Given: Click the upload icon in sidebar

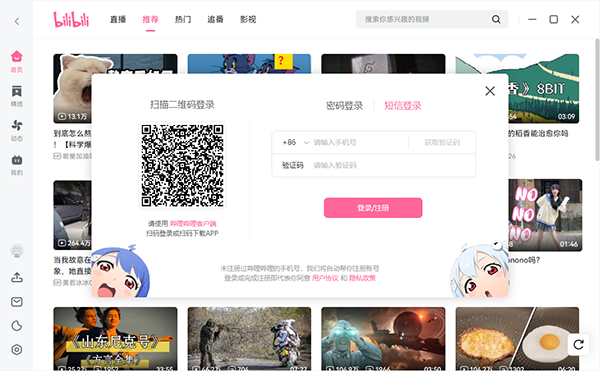Looking at the screenshot, I should (x=16, y=277).
